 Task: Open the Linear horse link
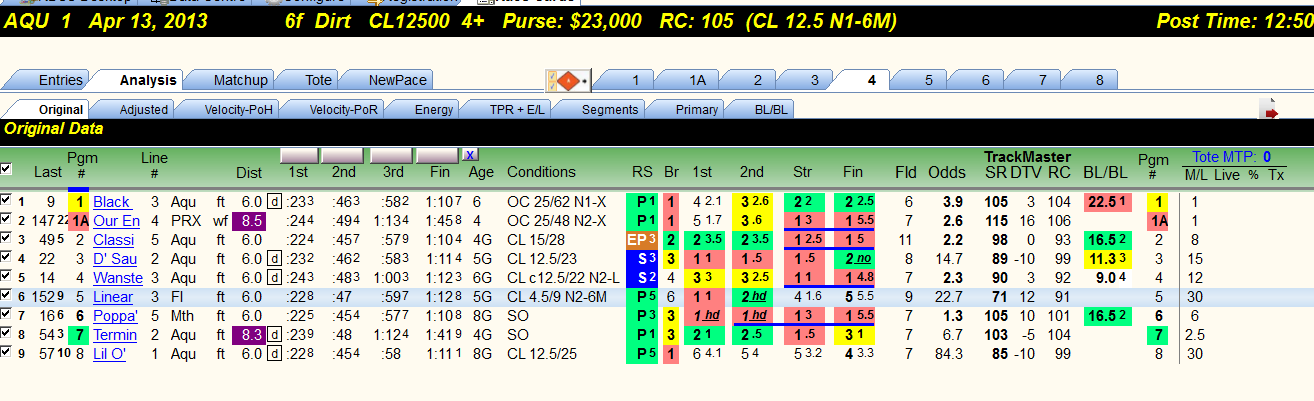[113, 297]
